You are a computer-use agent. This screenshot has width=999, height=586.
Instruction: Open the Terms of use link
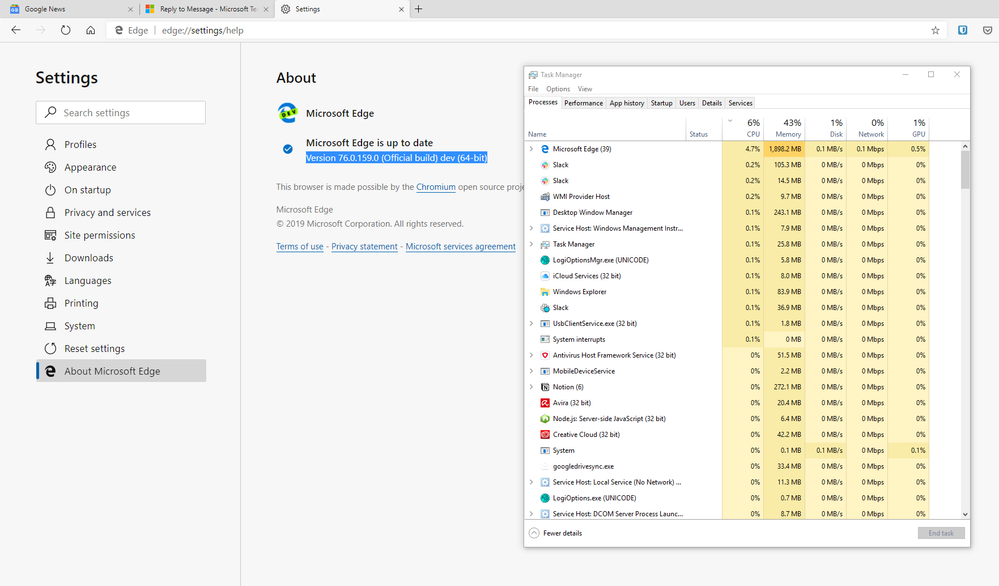[x=299, y=247]
